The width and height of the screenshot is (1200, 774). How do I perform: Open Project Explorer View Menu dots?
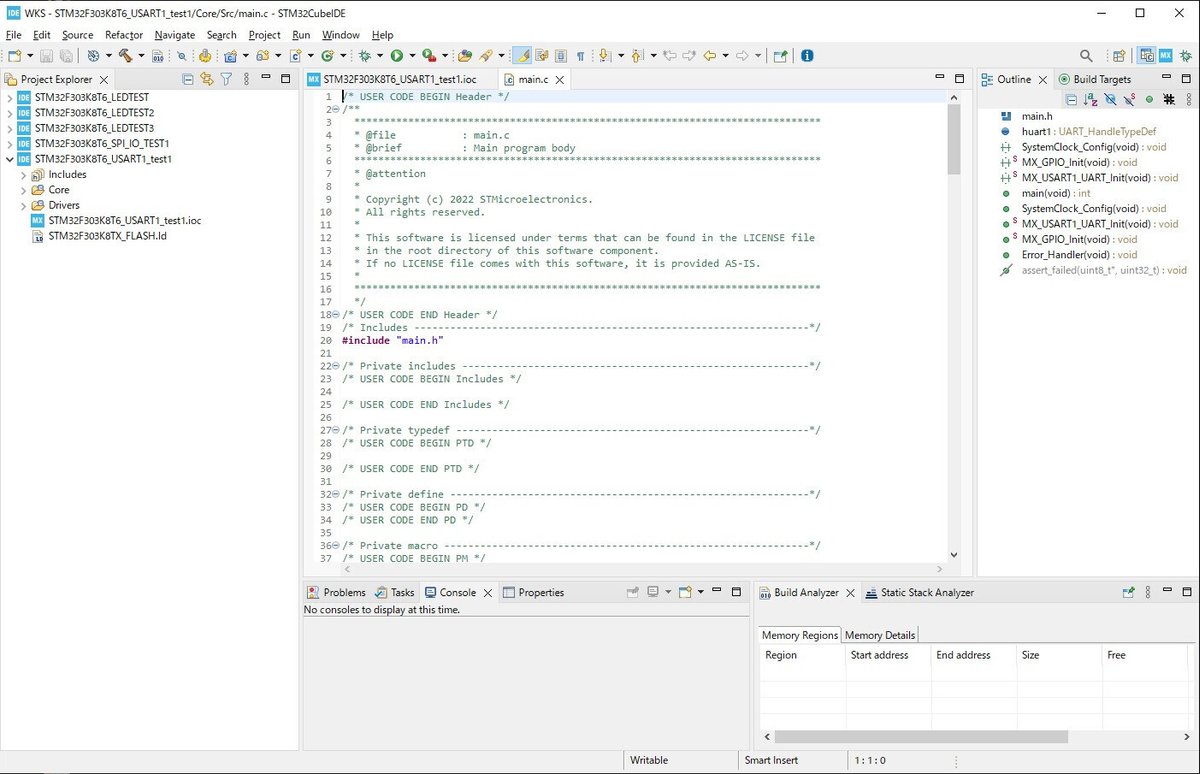coord(244,79)
